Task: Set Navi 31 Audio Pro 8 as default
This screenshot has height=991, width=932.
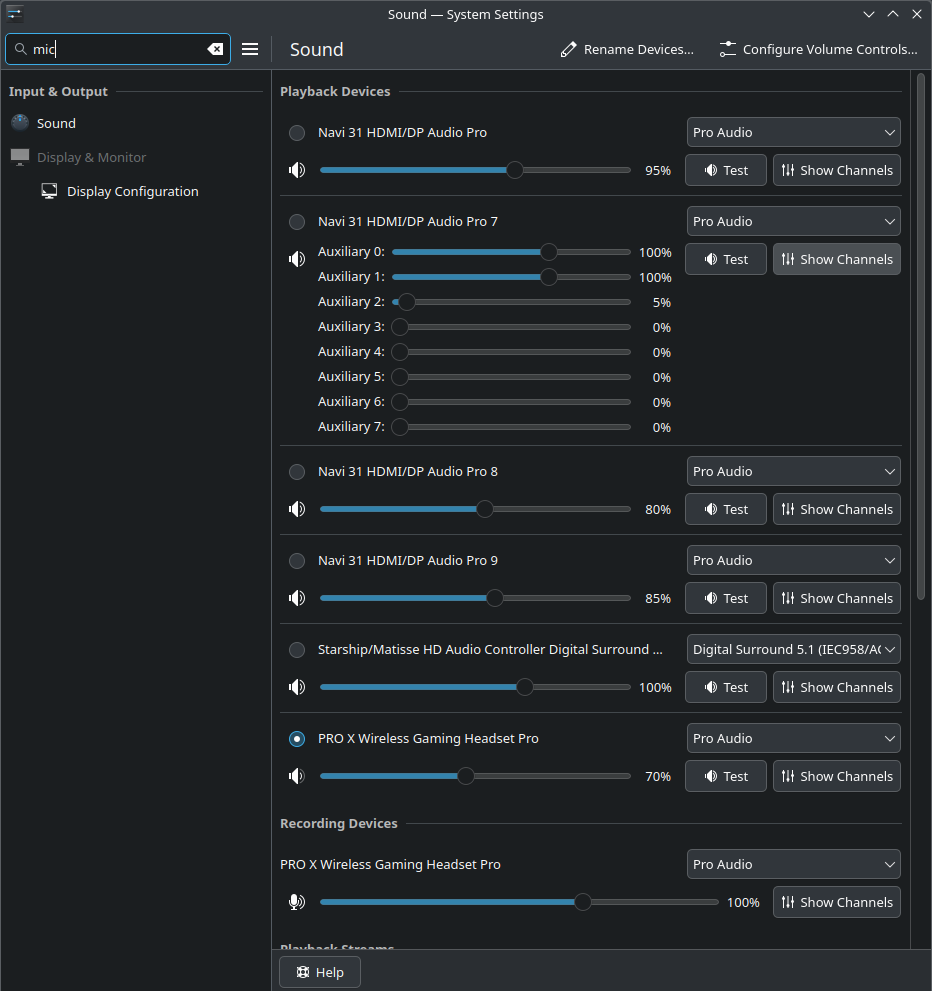Action: [x=297, y=472]
